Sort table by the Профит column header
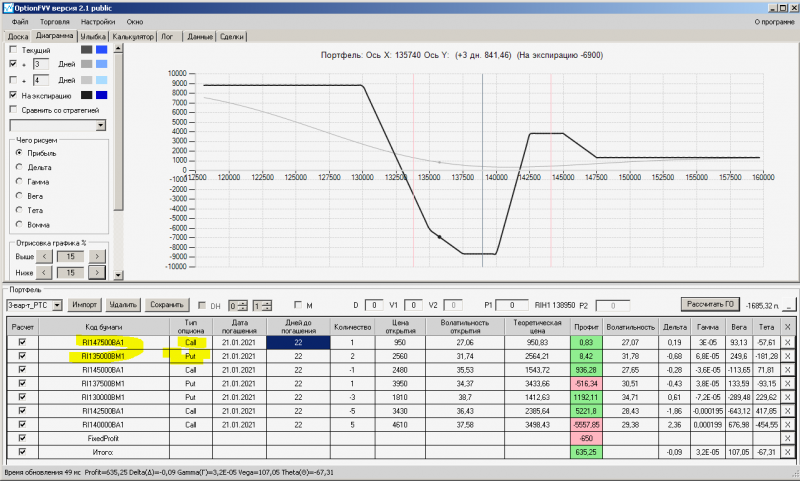This screenshot has width=800, height=481. coord(586,327)
